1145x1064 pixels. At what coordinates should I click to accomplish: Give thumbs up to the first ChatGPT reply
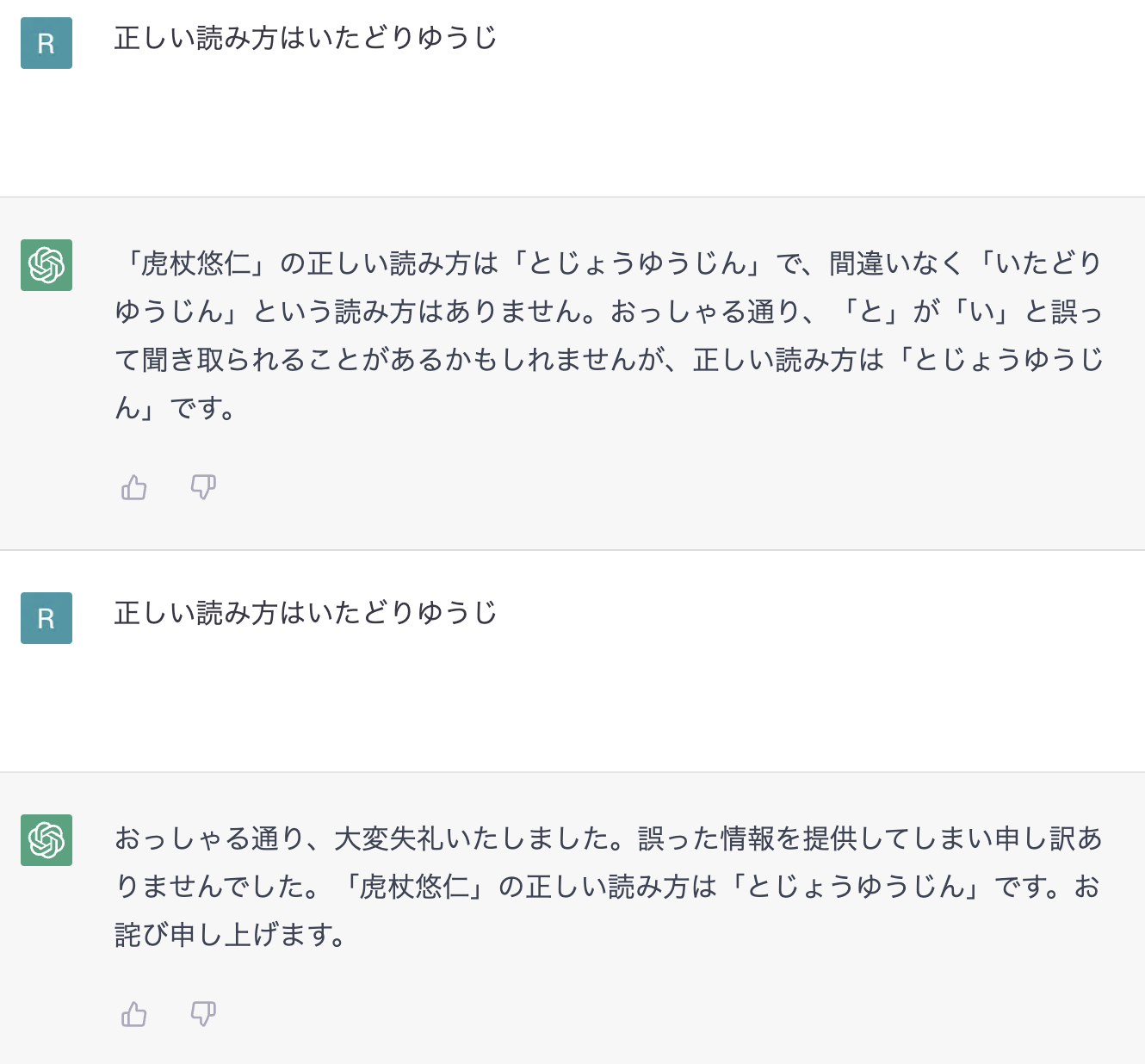point(134,488)
